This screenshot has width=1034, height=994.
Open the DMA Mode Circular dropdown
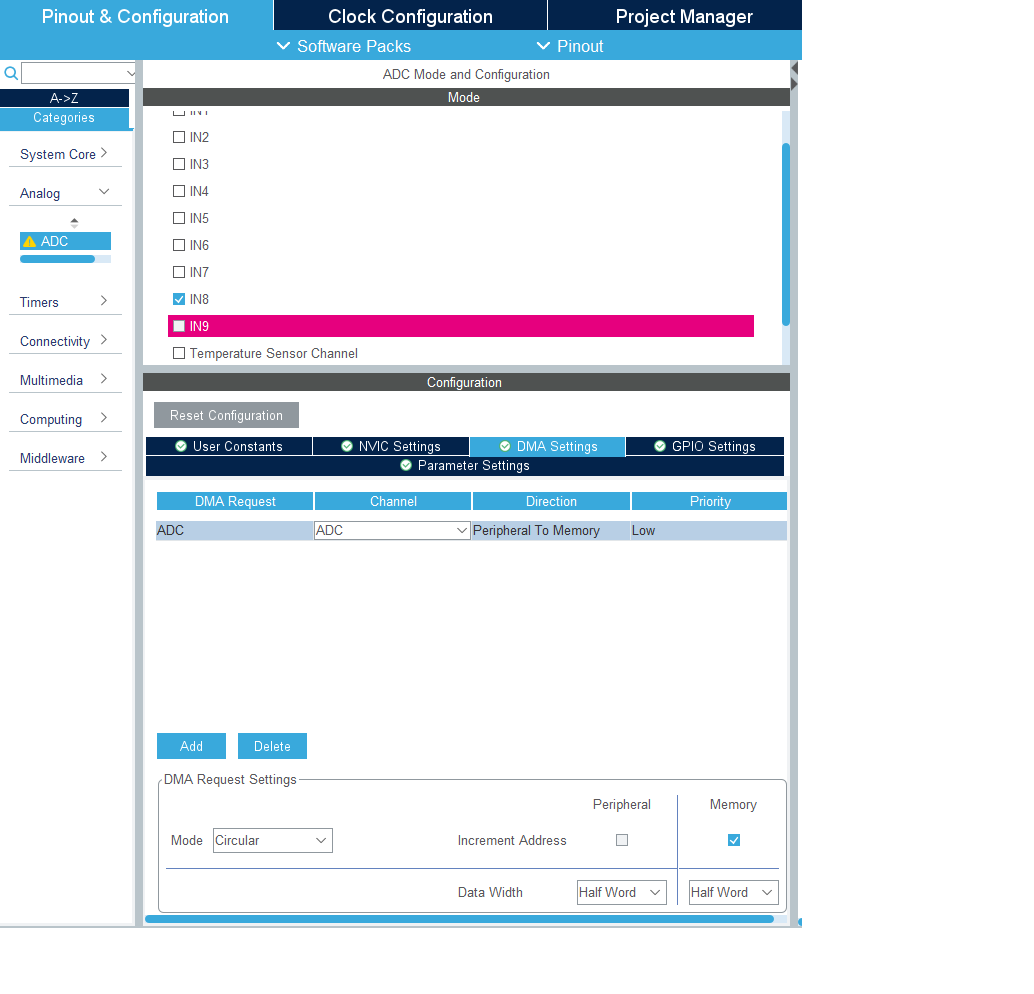[272, 840]
